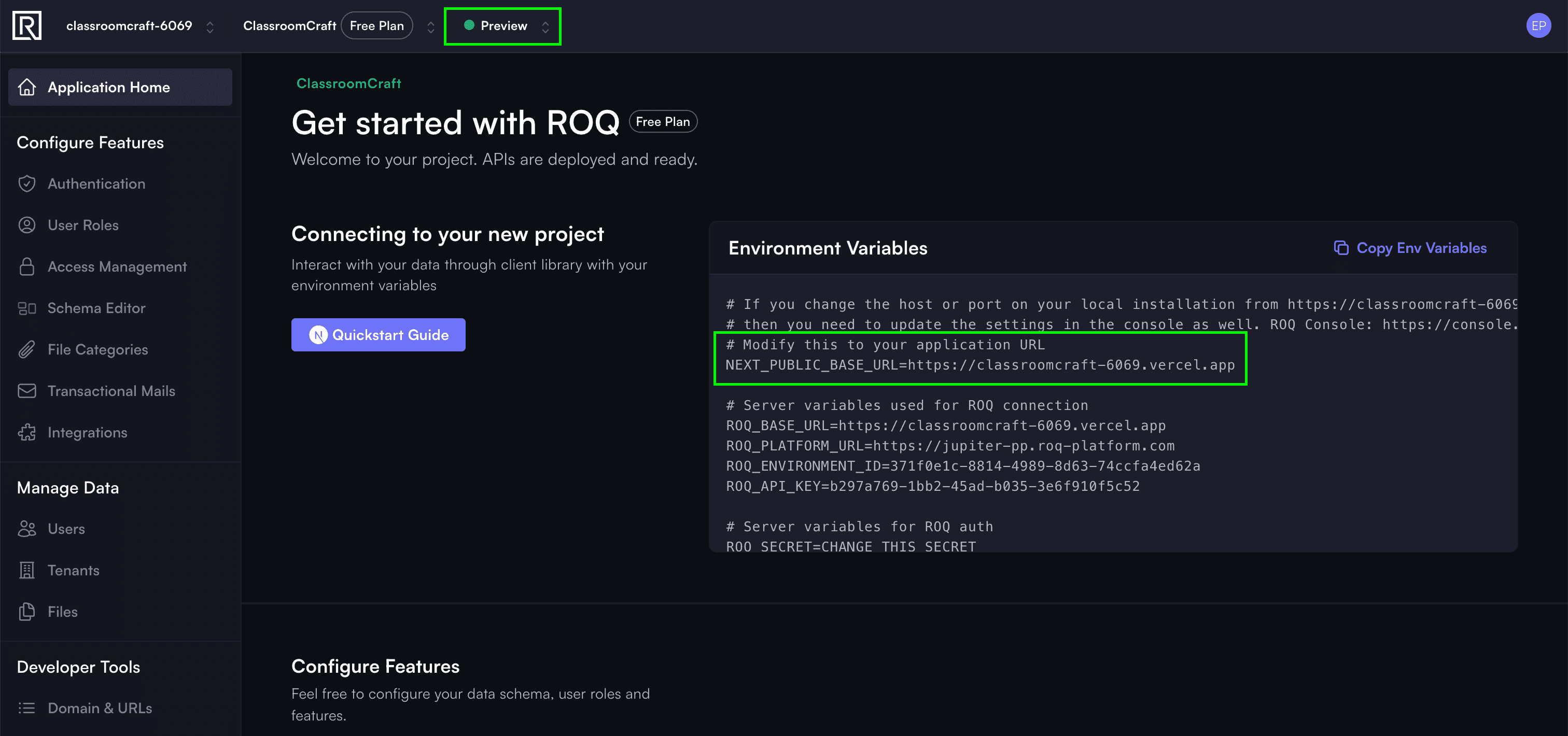Click the Quickstart Guide button
1568x736 pixels.
pyautogui.click(x=378, y=334)
